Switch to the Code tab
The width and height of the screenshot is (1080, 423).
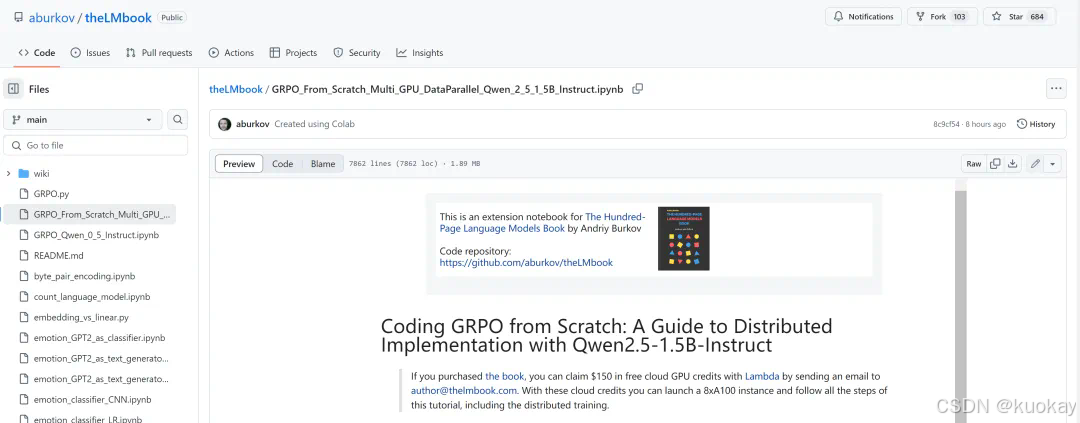click(37, 52)
